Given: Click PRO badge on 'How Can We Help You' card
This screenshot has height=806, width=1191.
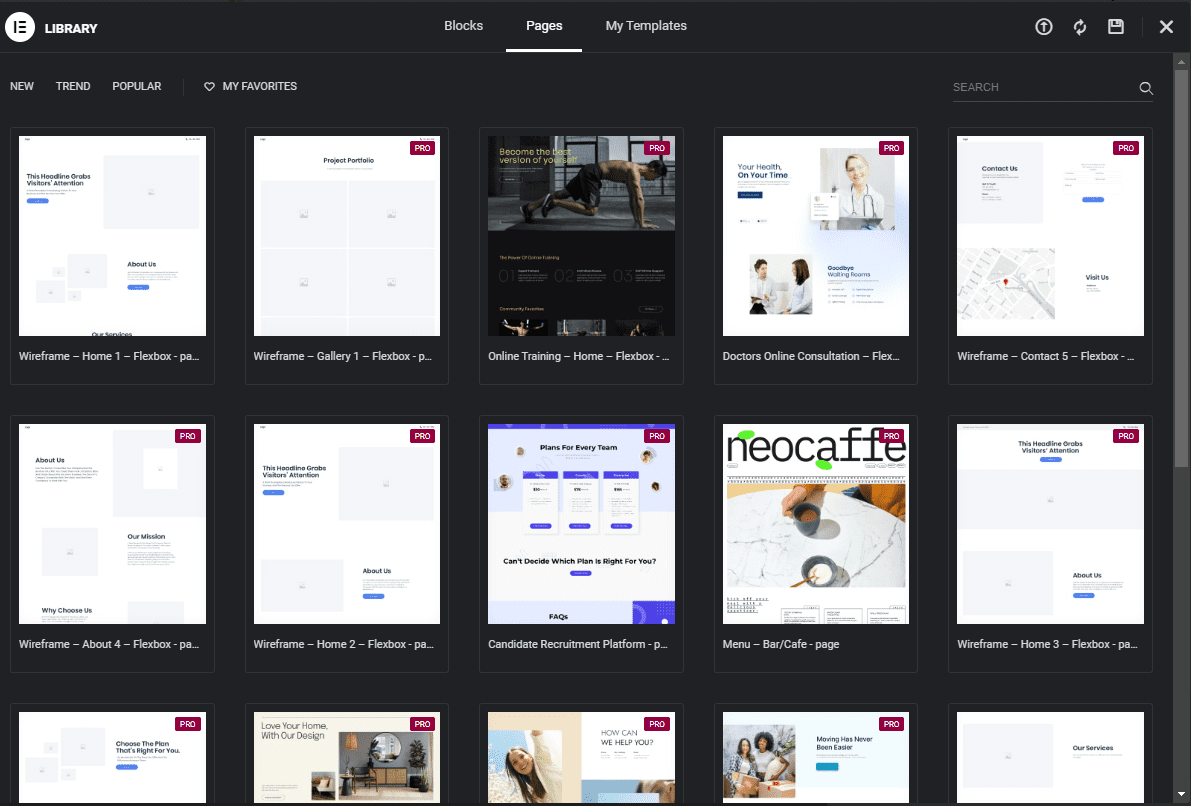Looking at the screenshot, I should (x=657, y=724).
